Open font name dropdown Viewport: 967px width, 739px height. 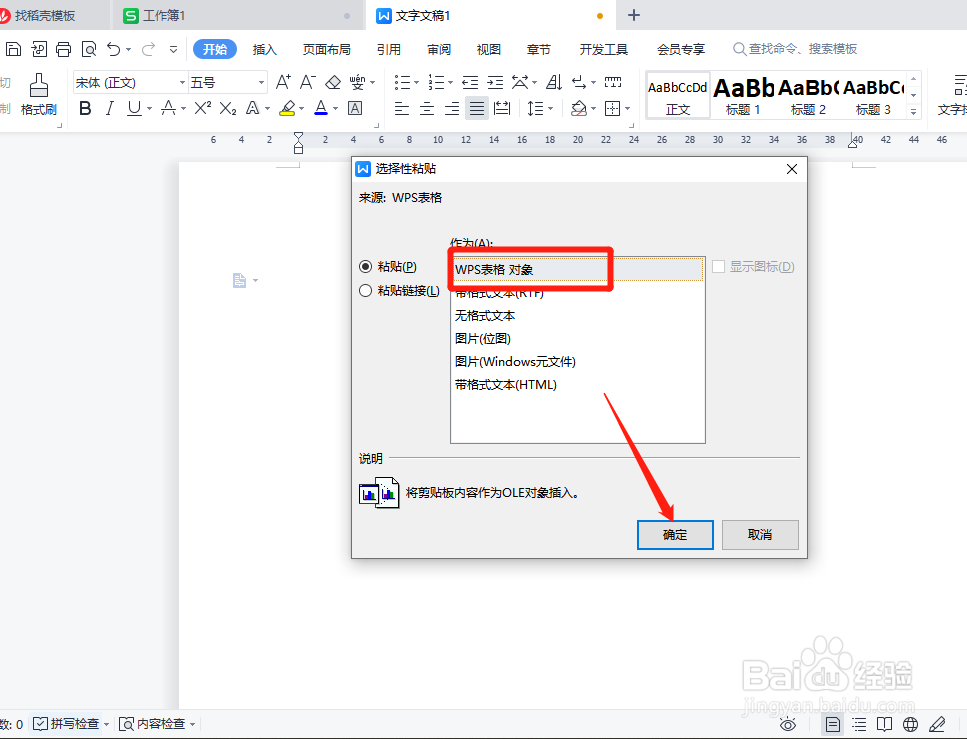[x=183, y=82]
